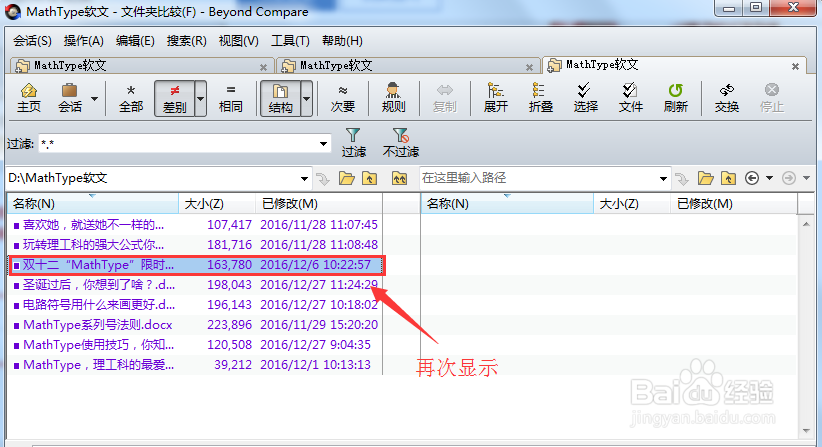822x447 pixels.
Task: Click left pane browse folder icon
Action: (347, 179)
